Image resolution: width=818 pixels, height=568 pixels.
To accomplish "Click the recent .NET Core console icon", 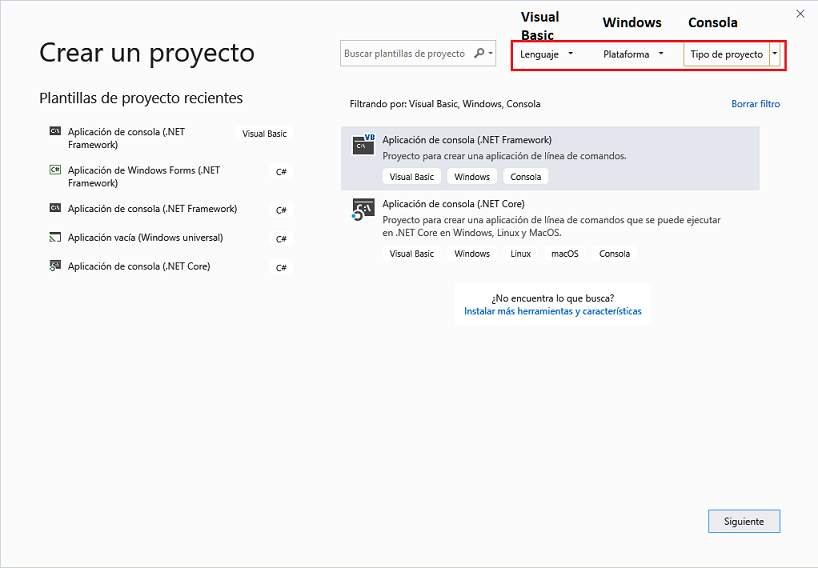I will click(54, 267).
